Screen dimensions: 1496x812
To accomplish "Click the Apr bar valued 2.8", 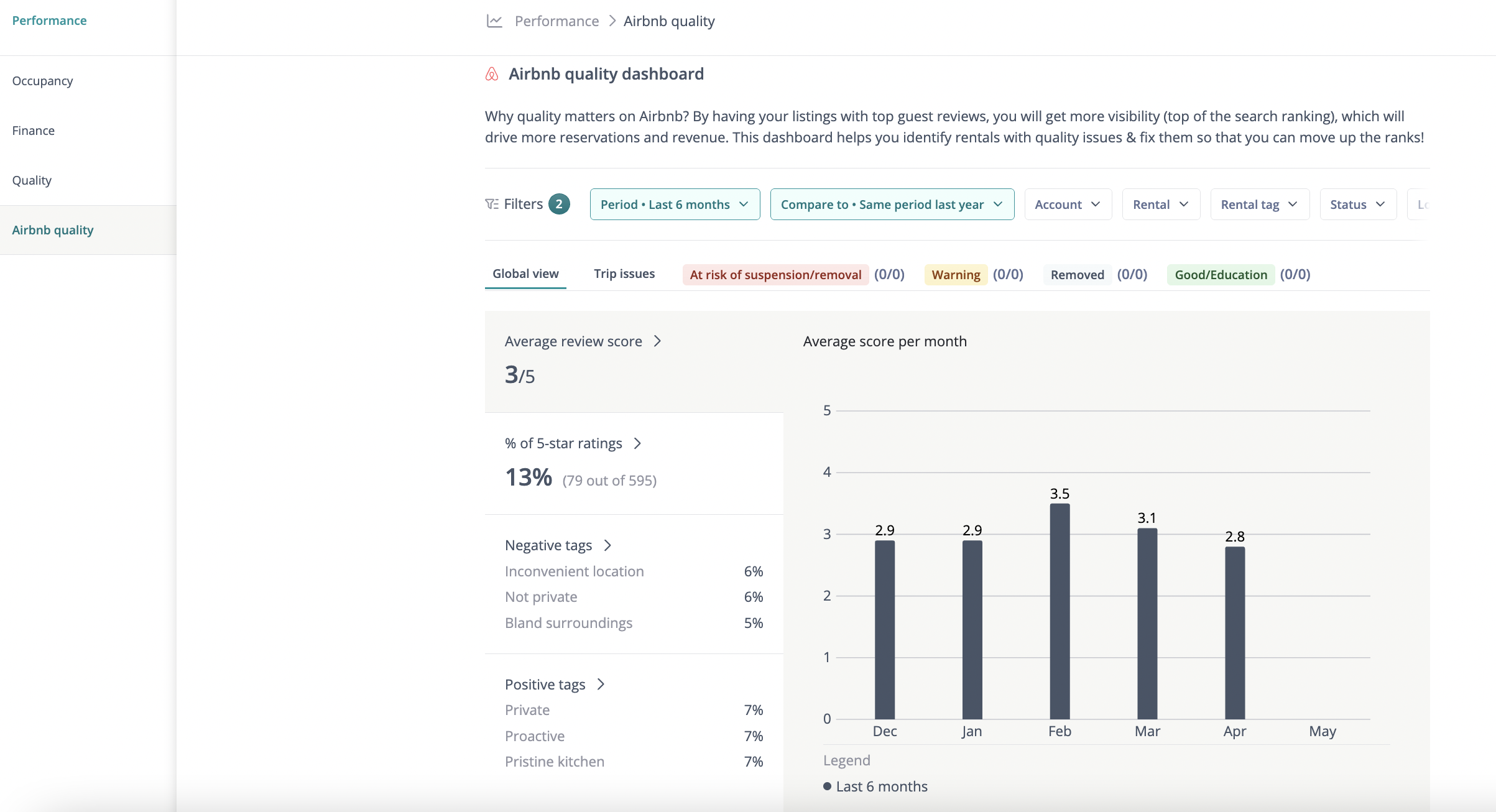I will coord(1235,632).
